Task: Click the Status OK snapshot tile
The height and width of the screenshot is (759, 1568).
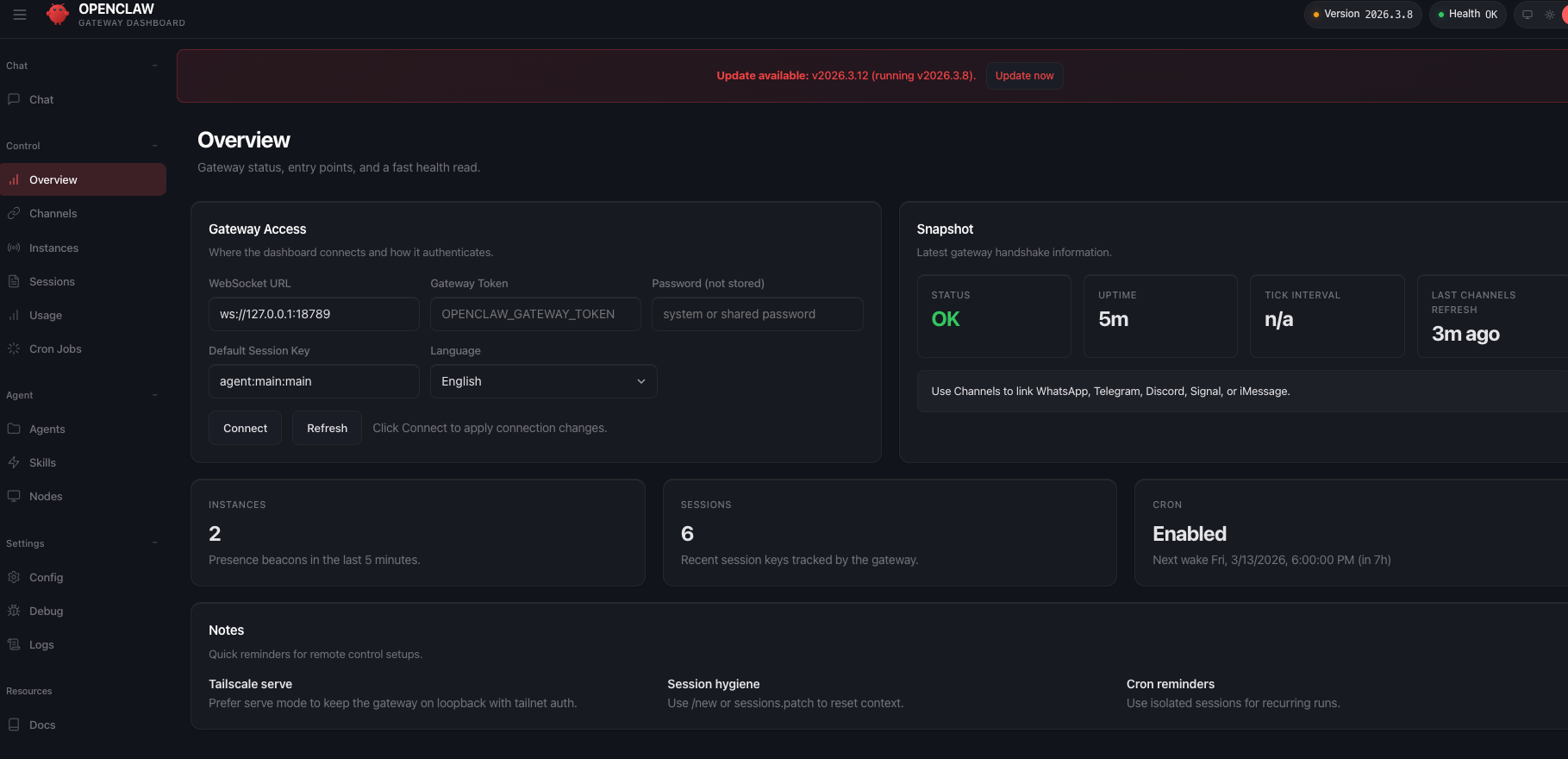Action: pos(994,316)
